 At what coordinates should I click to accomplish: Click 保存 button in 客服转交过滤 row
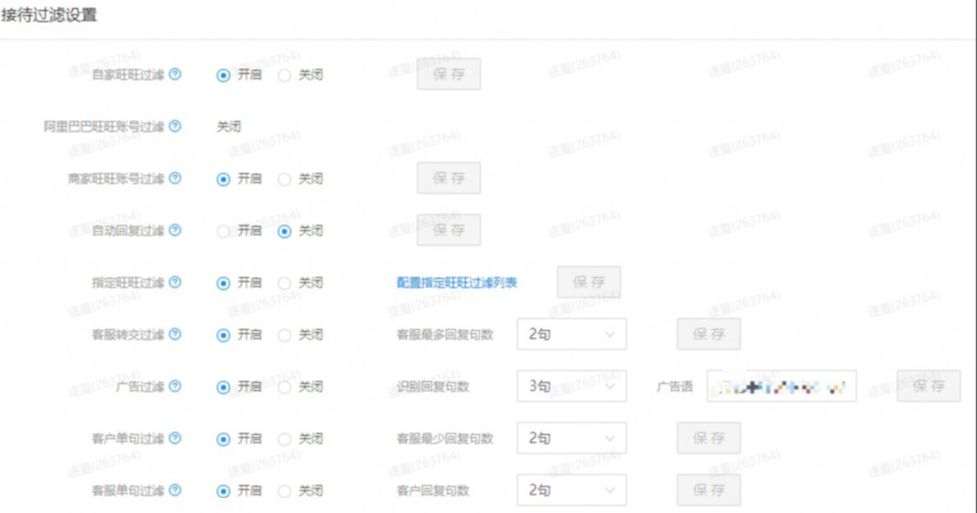pos(709,334)
